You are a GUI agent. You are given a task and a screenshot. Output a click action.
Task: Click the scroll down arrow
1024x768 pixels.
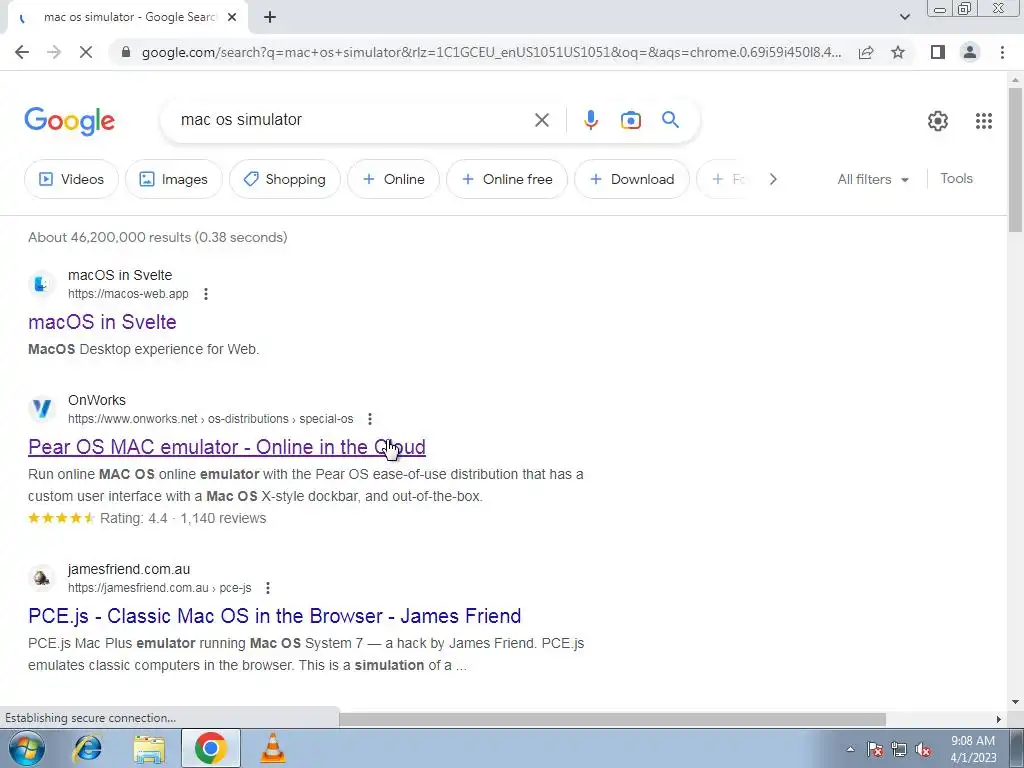[x=1015, y=701]
